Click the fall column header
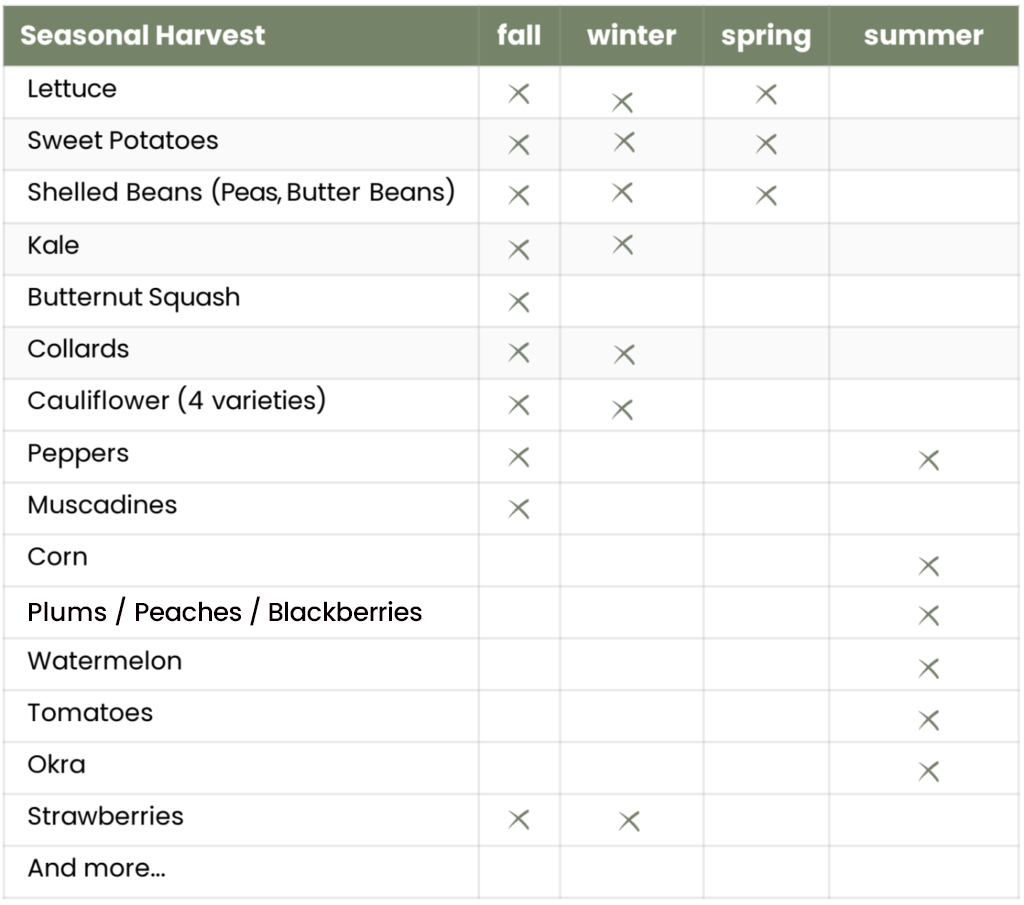This screenshot has width=1024, height=905. point(519,35)
